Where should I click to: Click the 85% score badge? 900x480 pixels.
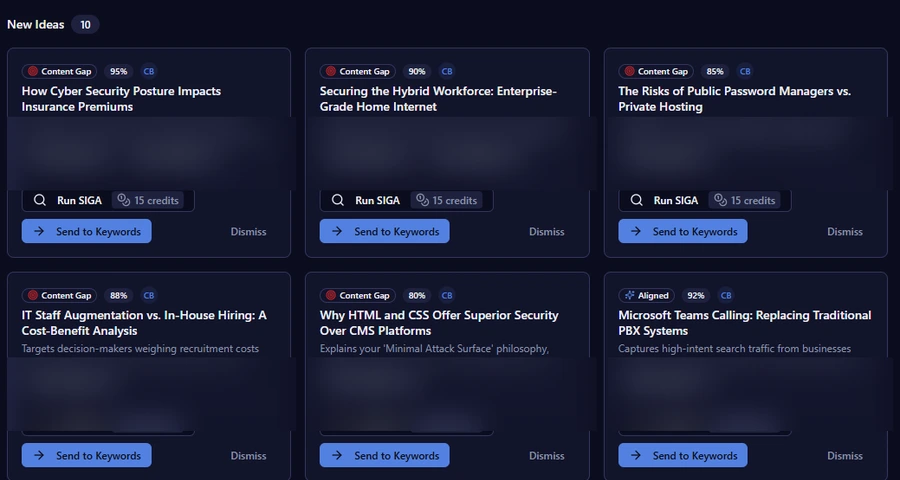(x=715, y=71)
